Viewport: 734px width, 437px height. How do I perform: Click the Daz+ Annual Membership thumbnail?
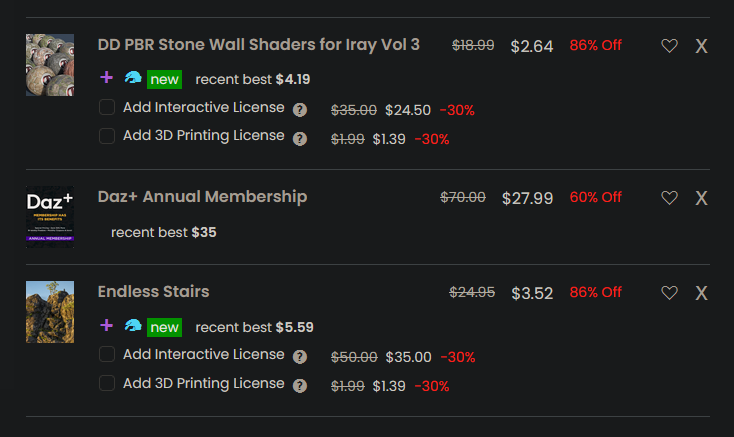coord(50,215)
